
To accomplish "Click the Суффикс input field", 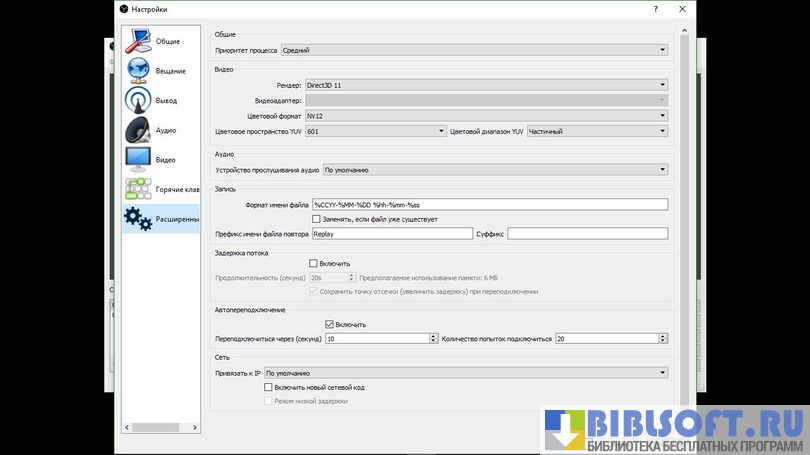I will pos(587,234).
